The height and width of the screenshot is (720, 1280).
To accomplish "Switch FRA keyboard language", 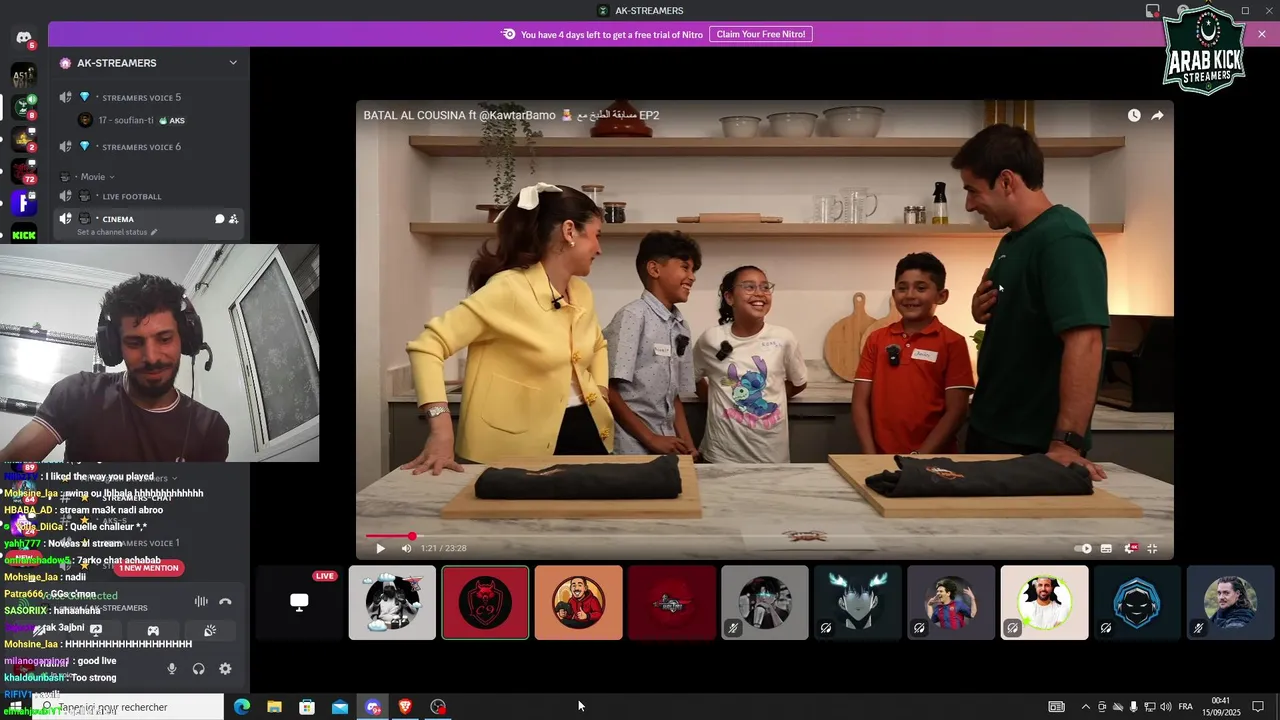I will coord(1185,707).
